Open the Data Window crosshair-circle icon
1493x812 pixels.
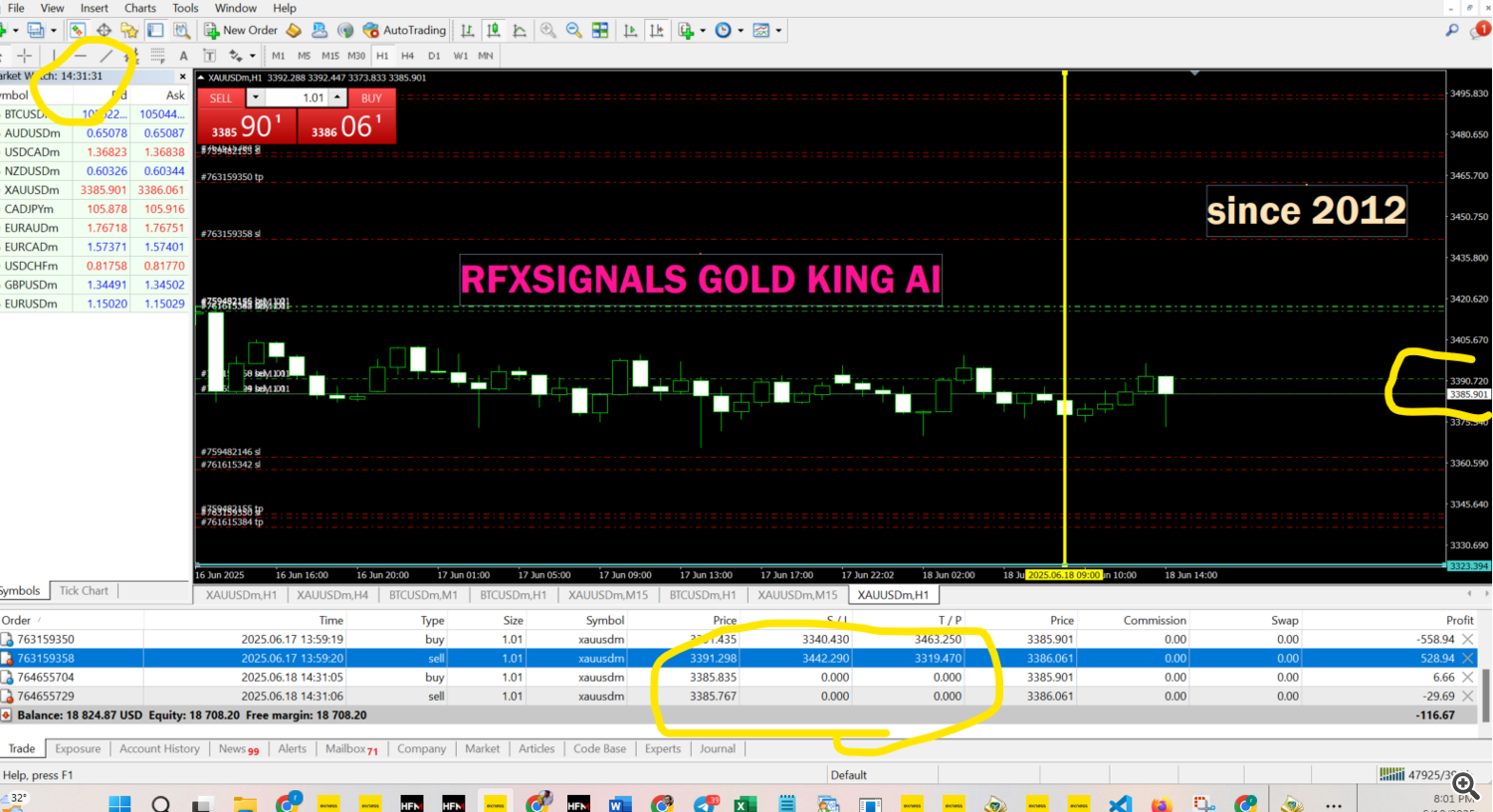point(104,31)
